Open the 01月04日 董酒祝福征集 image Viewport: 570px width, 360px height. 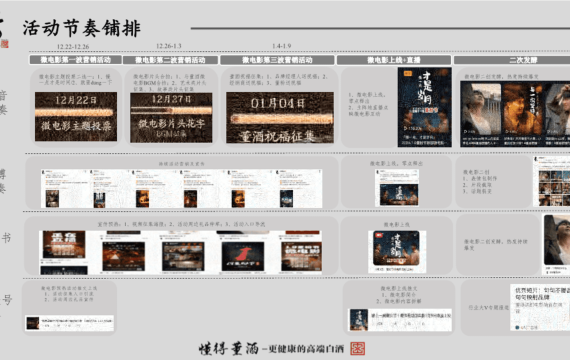point(280,117)
